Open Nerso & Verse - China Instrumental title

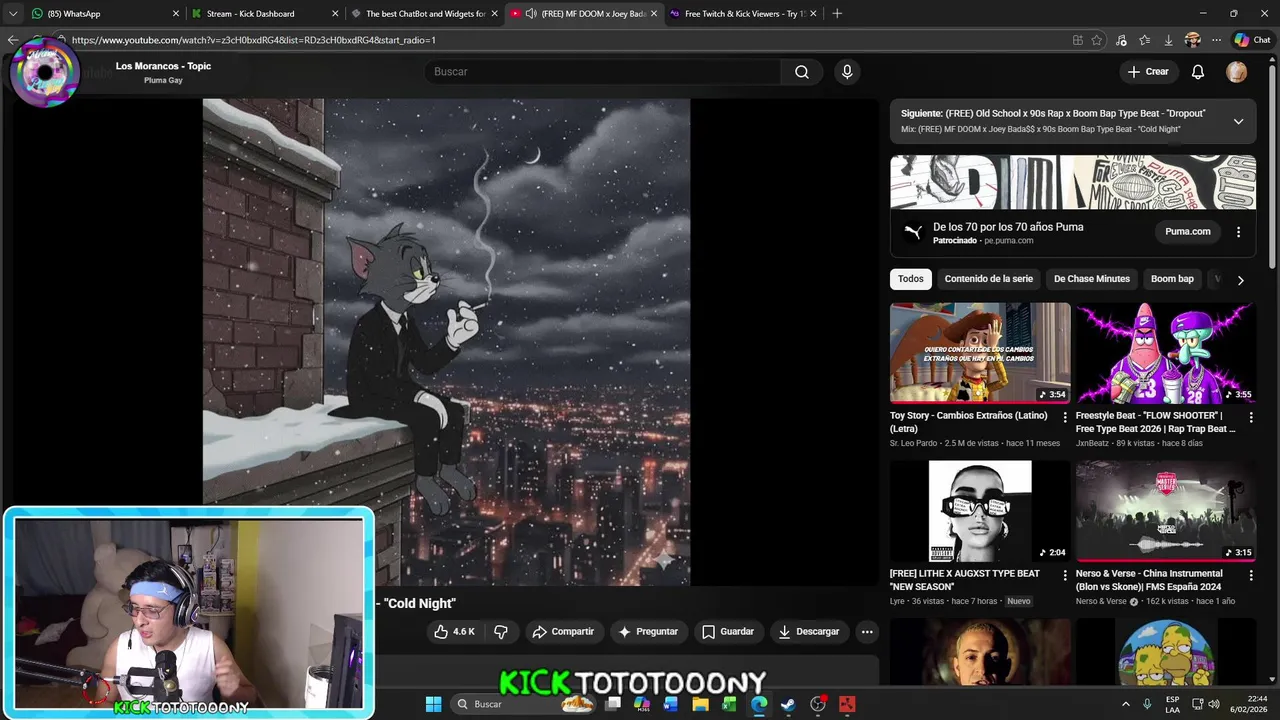(x=1148, y=580)
